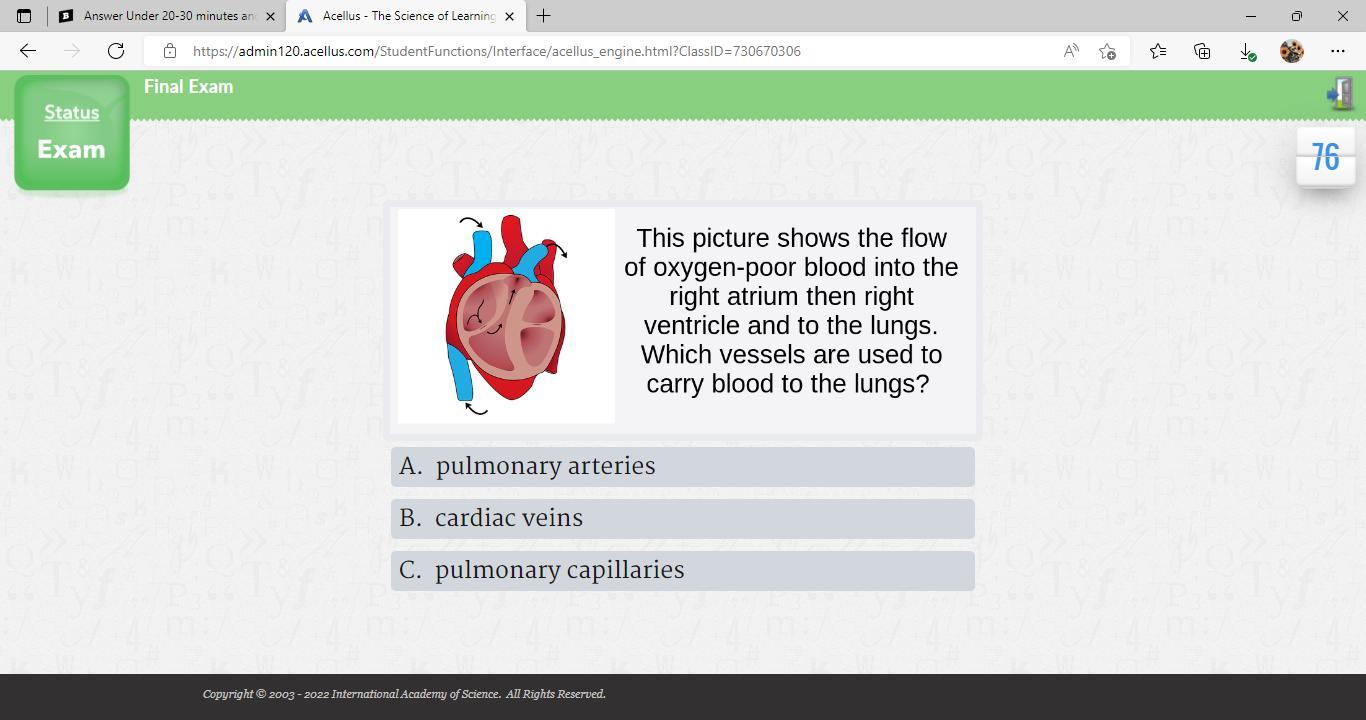Screen dimensions: 1366x720
Task: Click the heart diagram image
Action: tap(506, 316)
